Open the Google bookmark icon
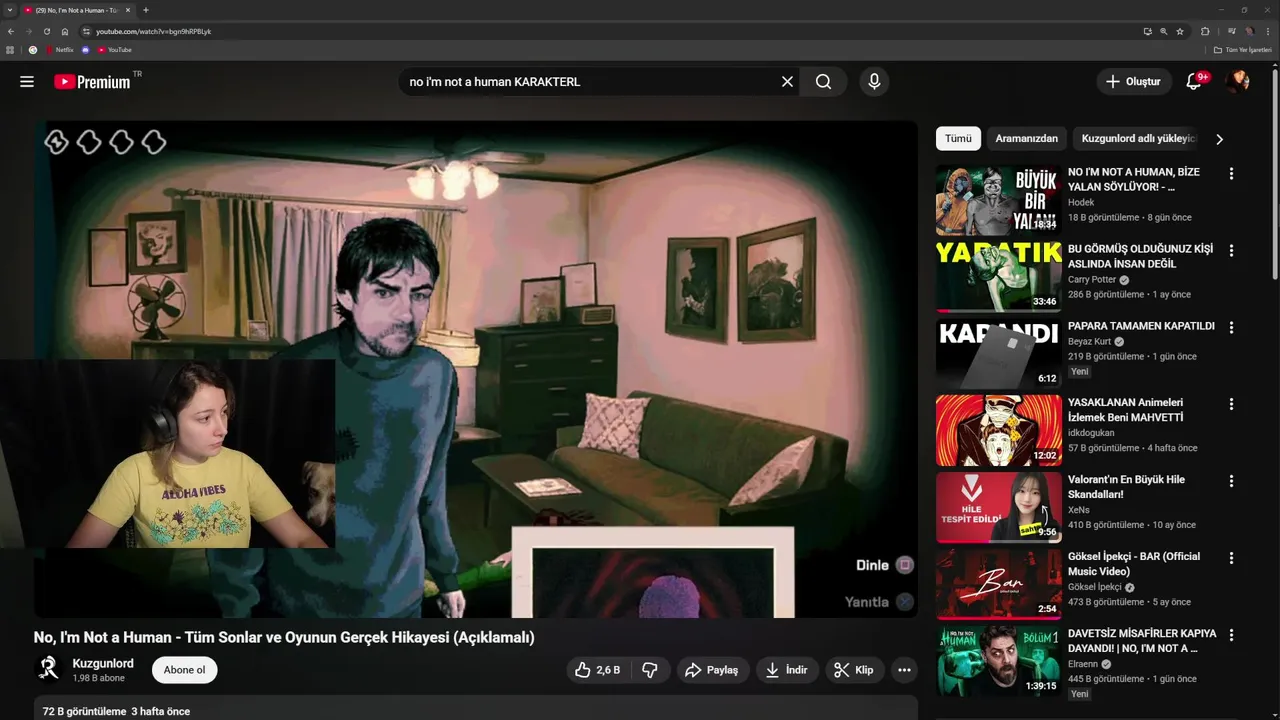 [33, 50]
